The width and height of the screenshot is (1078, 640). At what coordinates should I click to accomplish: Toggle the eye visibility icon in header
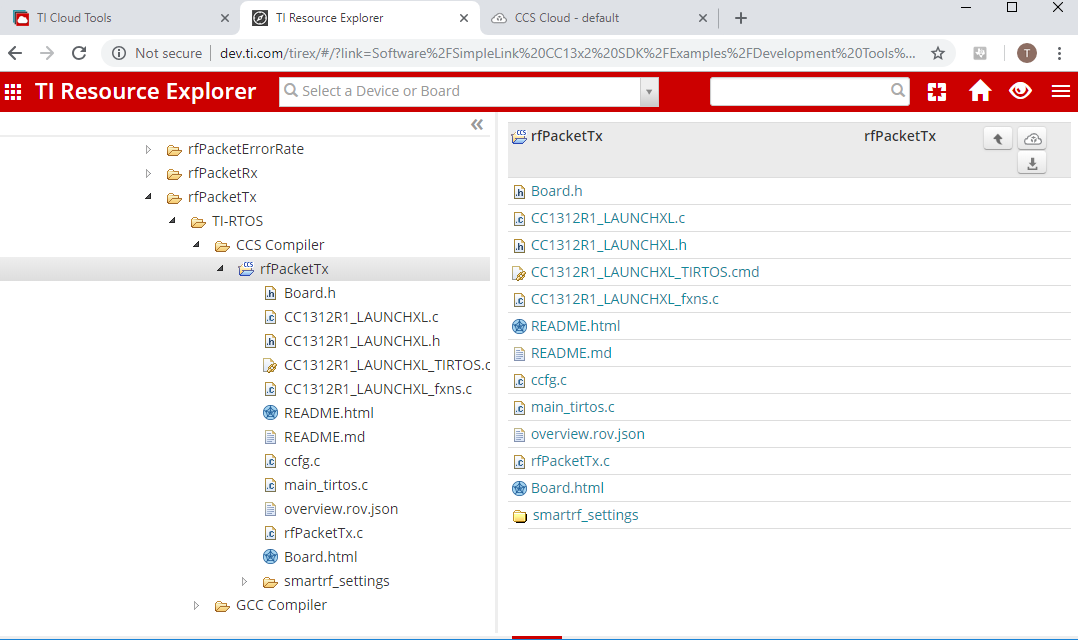pyautogui.click(x=1020, y=91)
